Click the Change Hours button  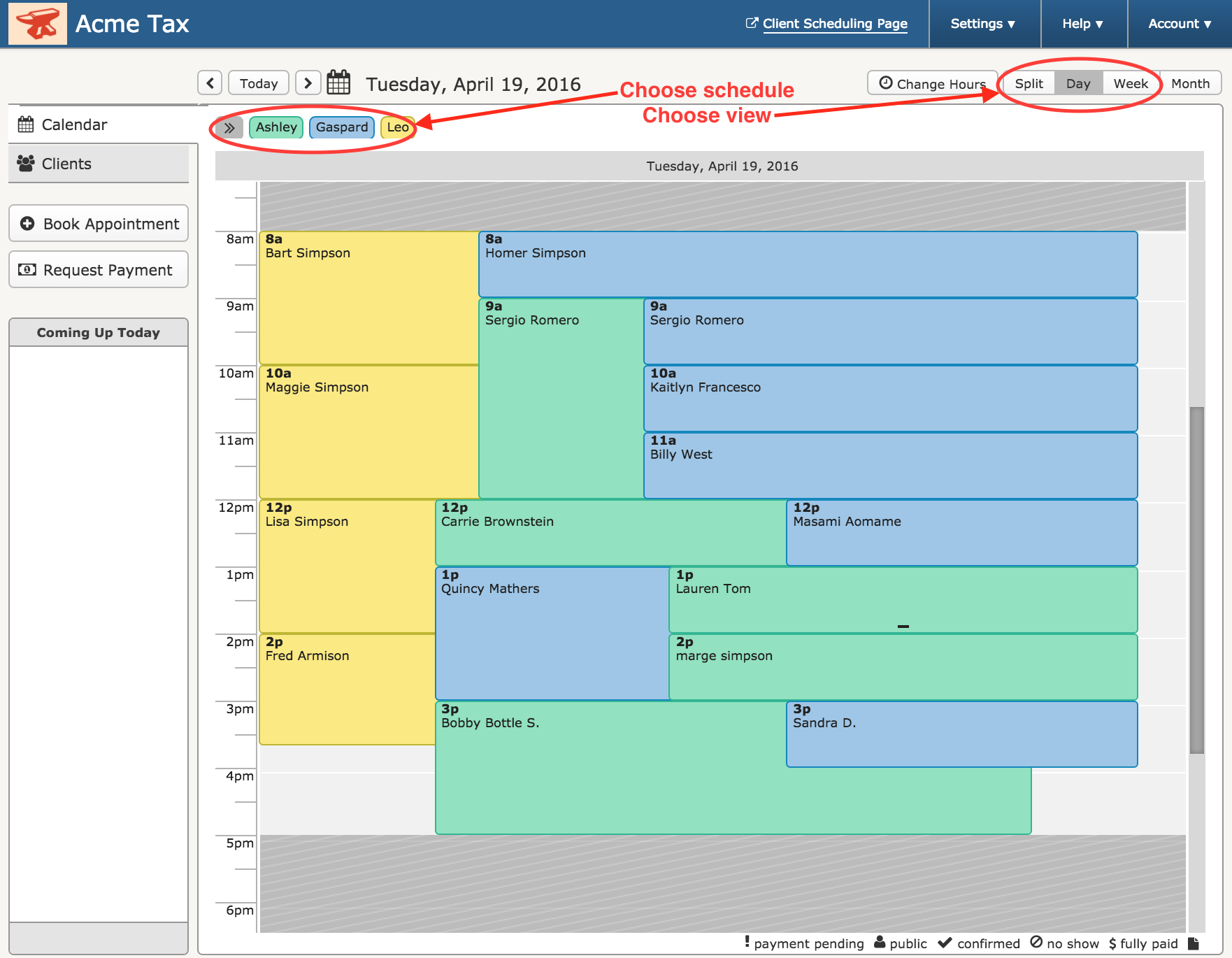click(x=932, y=83)
